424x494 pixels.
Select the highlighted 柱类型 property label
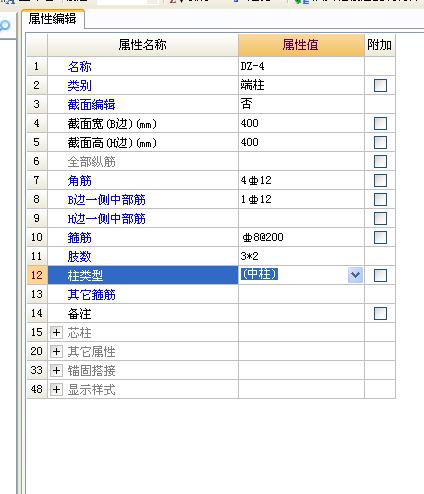pos(85,276)
